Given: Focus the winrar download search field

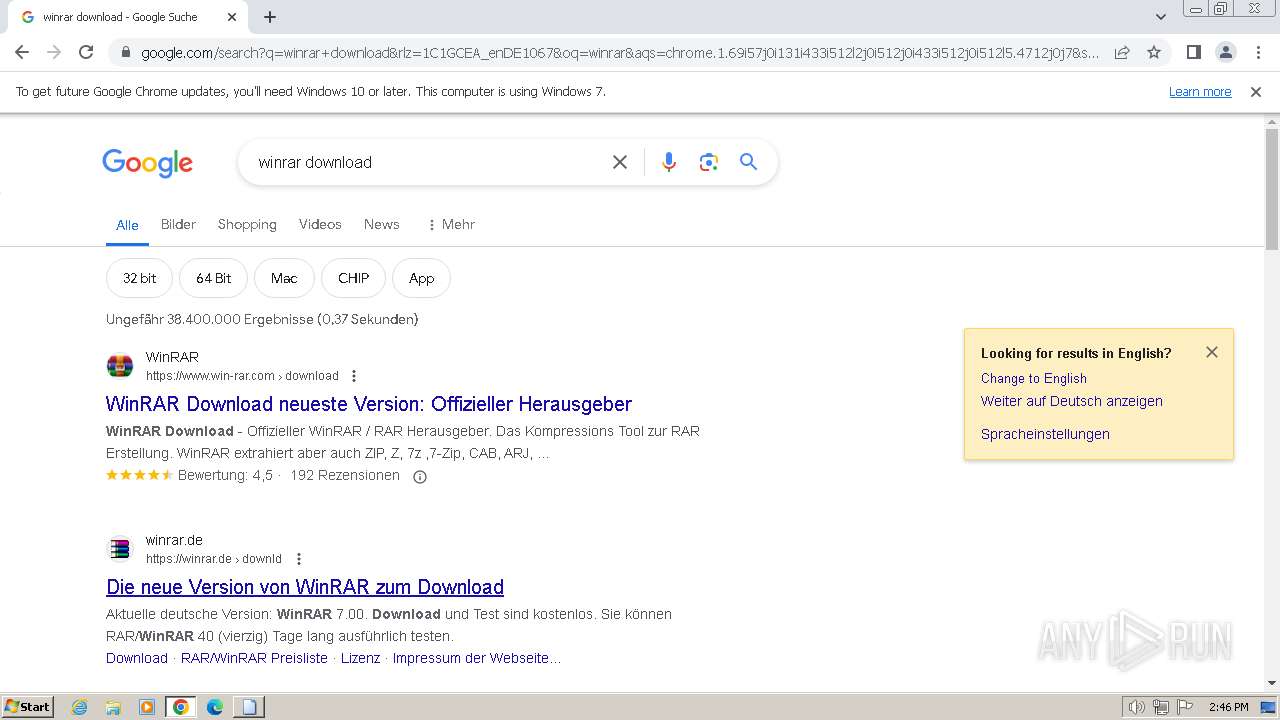Looking at the screenshot, I should (428, 162).
